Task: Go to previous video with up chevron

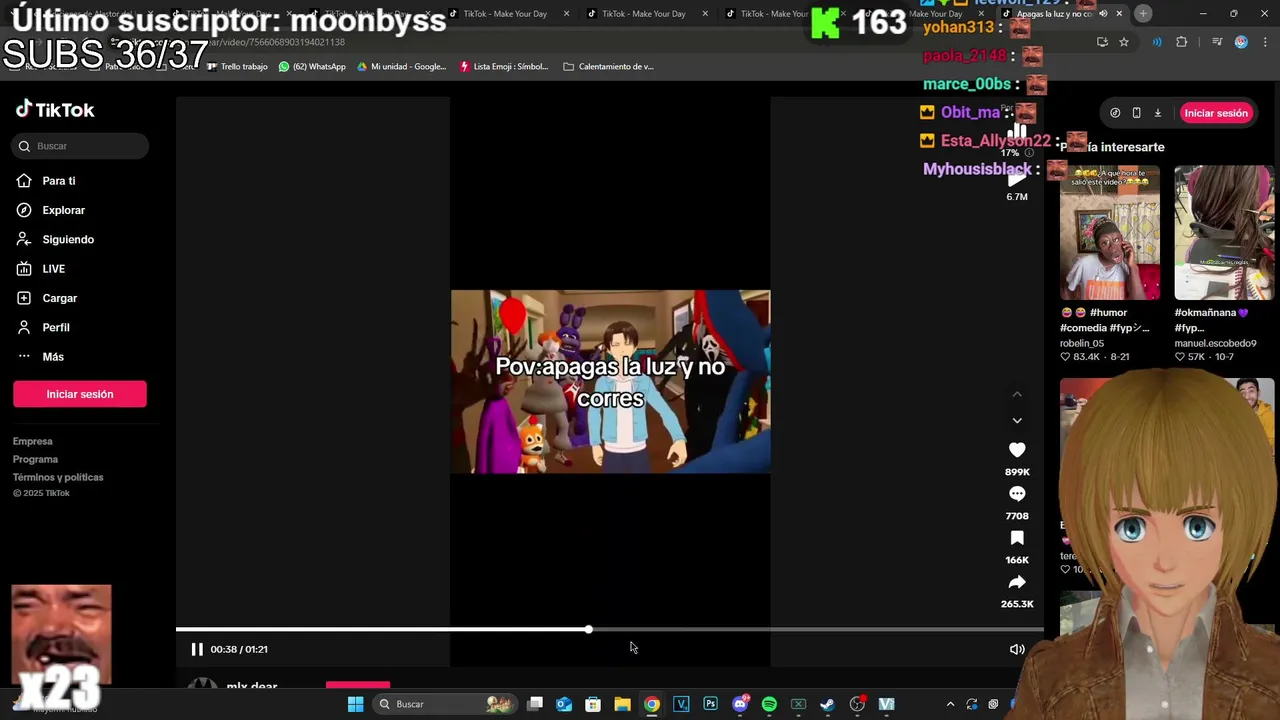Action: (1017, 394)
